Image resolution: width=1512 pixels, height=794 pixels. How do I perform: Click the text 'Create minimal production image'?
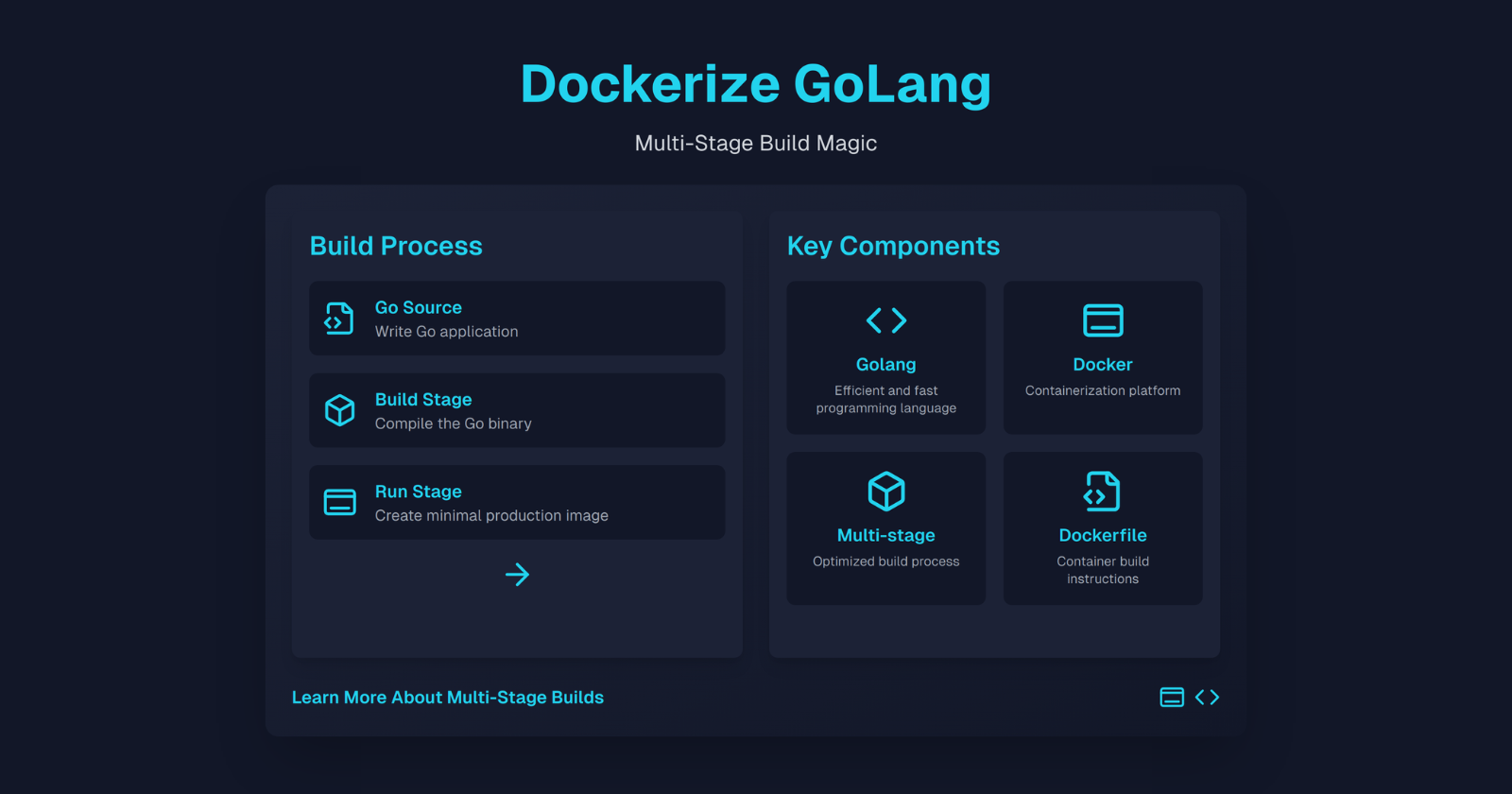(x=491, y=515)
